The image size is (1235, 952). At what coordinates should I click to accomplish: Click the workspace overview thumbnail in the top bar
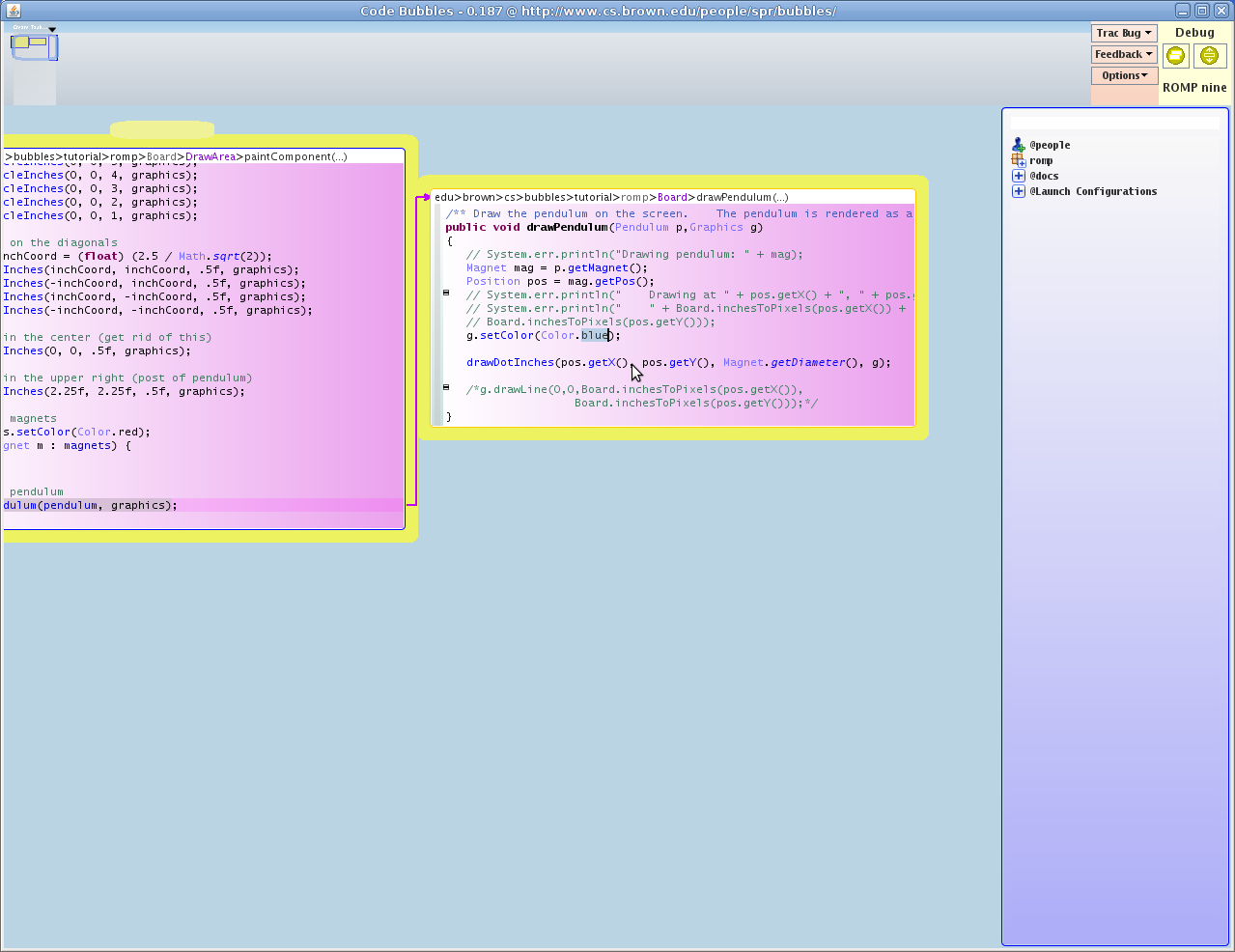pyautogui.click(x=34, y=46)
